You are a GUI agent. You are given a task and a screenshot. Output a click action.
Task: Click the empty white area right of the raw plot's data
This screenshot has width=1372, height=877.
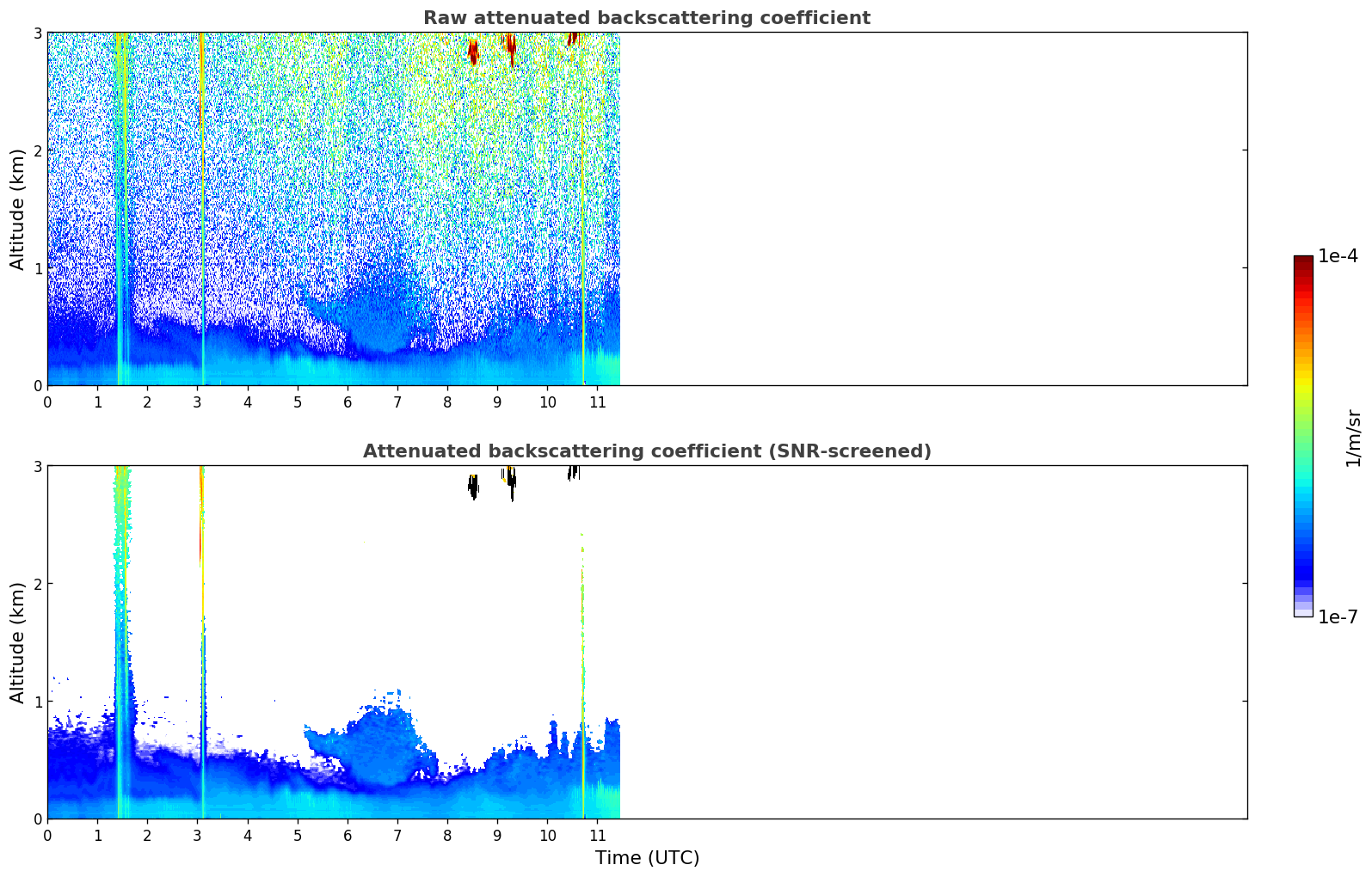[x=929, y=206]
